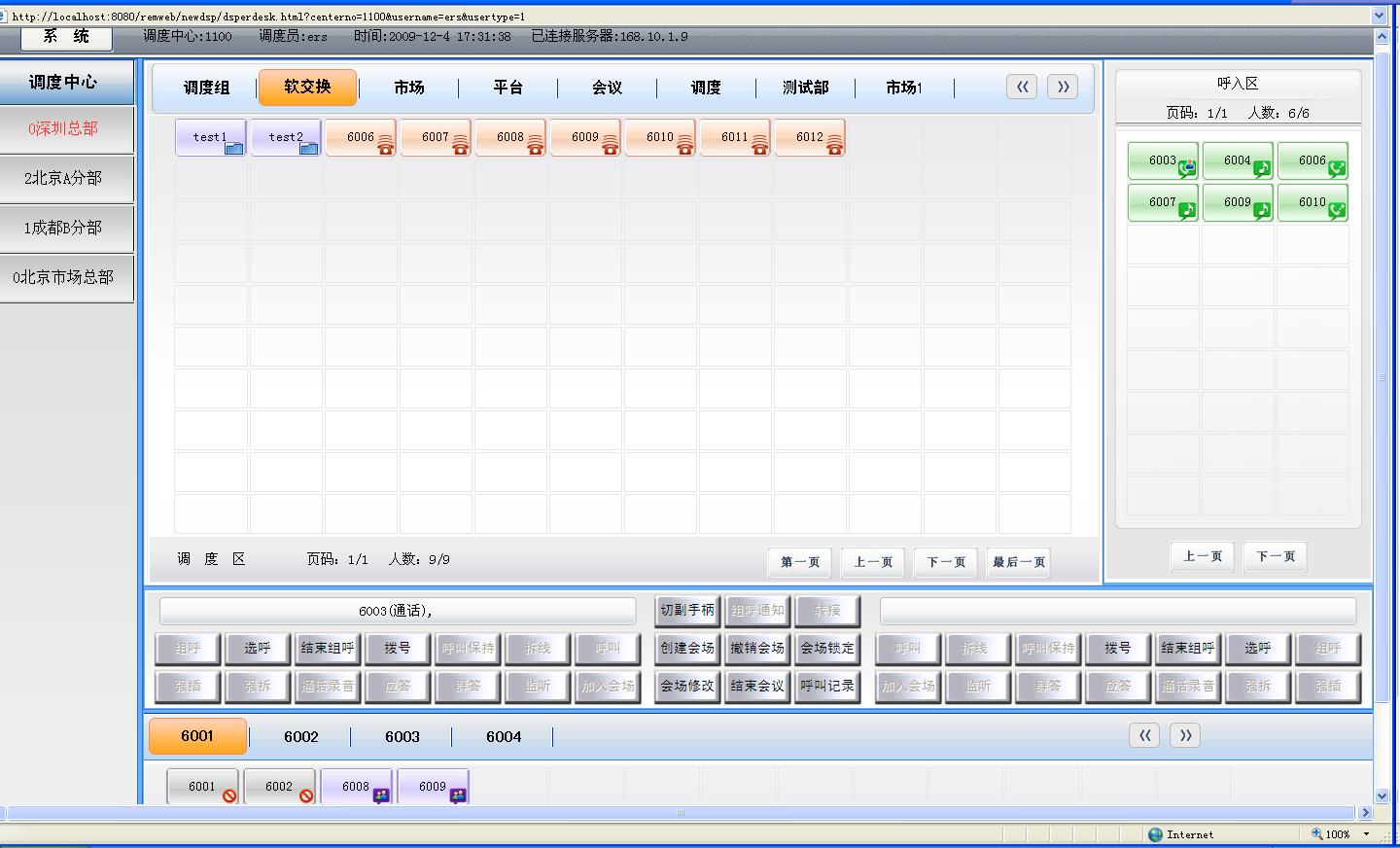The height and width of the screenshot is (848, 1400).
Task: Select phone tile 6006 in the dispatch grid
Action: [361, 137]
